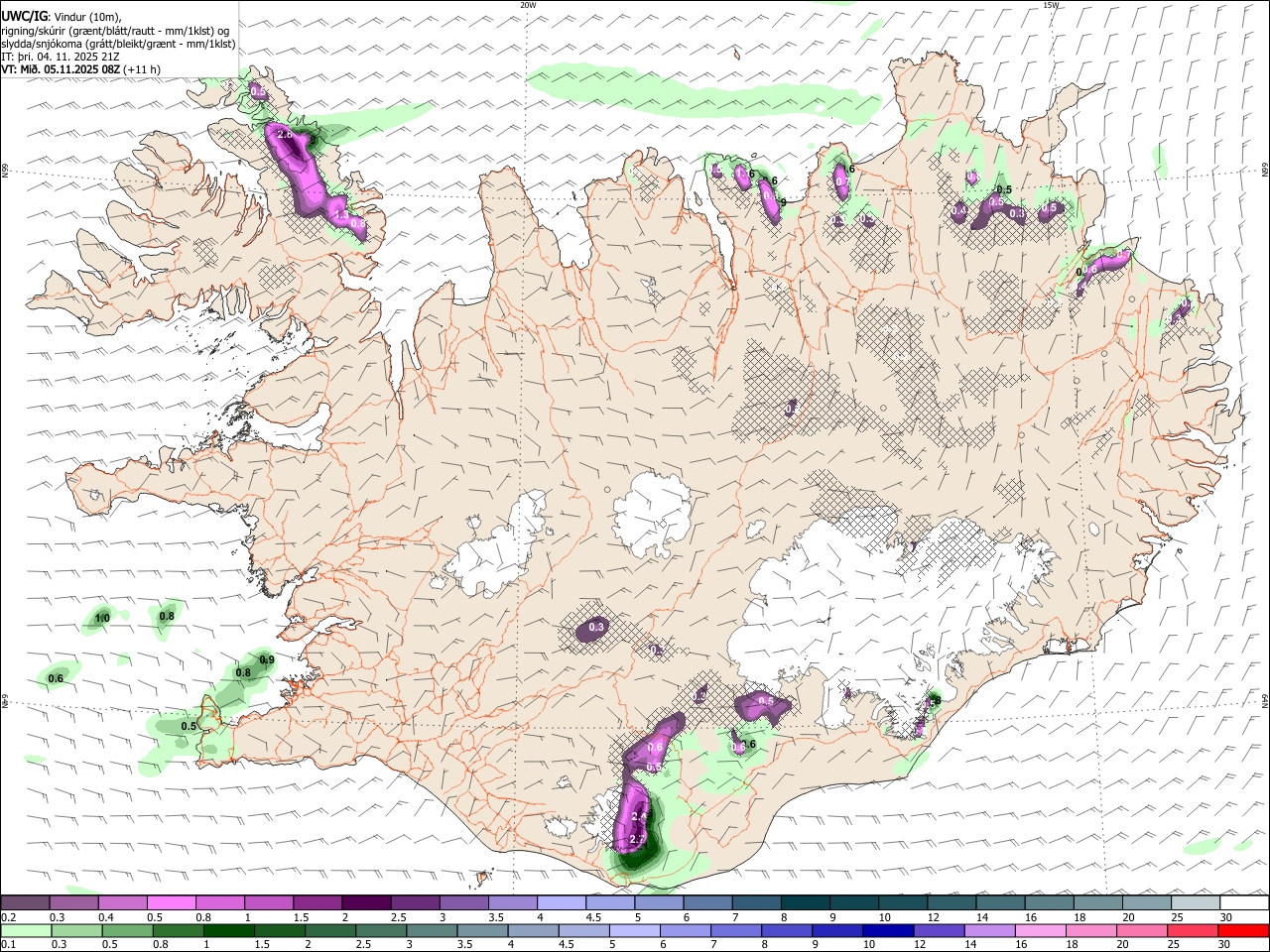Viewport: 1270px width, 952px height.
Task: Select the darkest purple swatch between 2 and 2.5
Action: pyautogui.click(x=365, y=903)
